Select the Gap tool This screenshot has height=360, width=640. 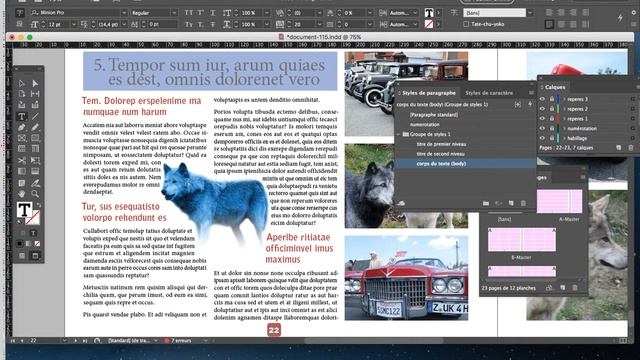click(35, 94)
